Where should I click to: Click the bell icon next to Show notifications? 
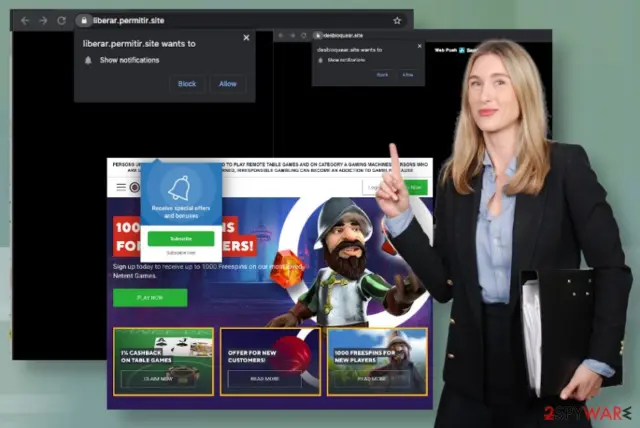[88, 60]
